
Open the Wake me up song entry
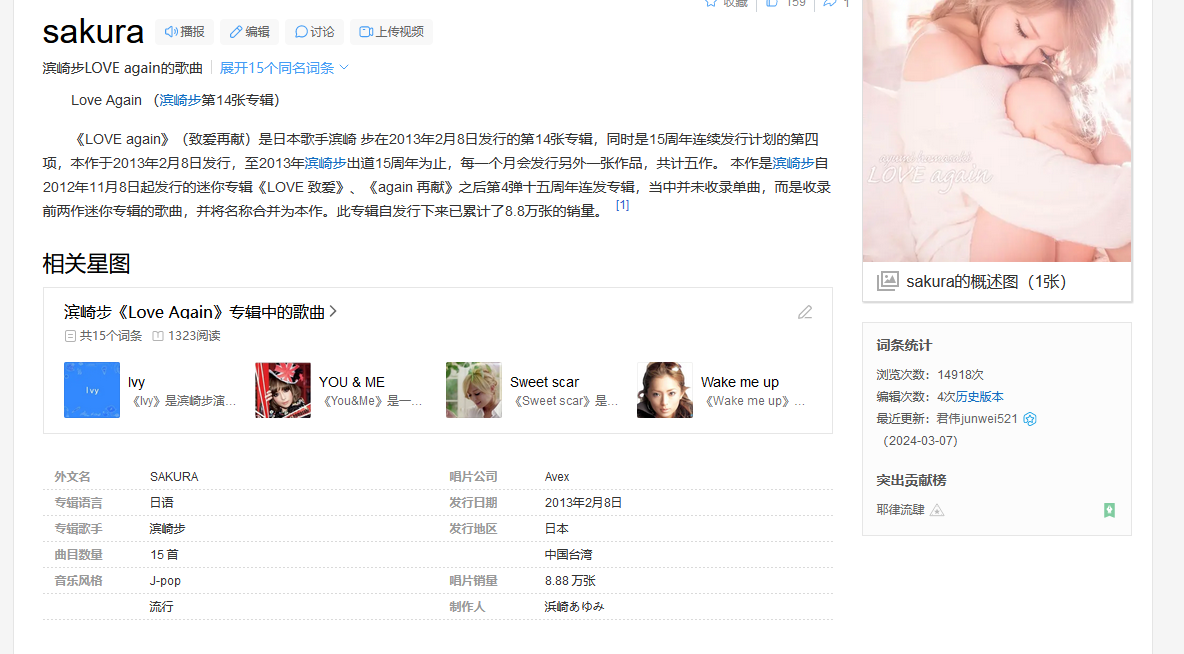739,382
